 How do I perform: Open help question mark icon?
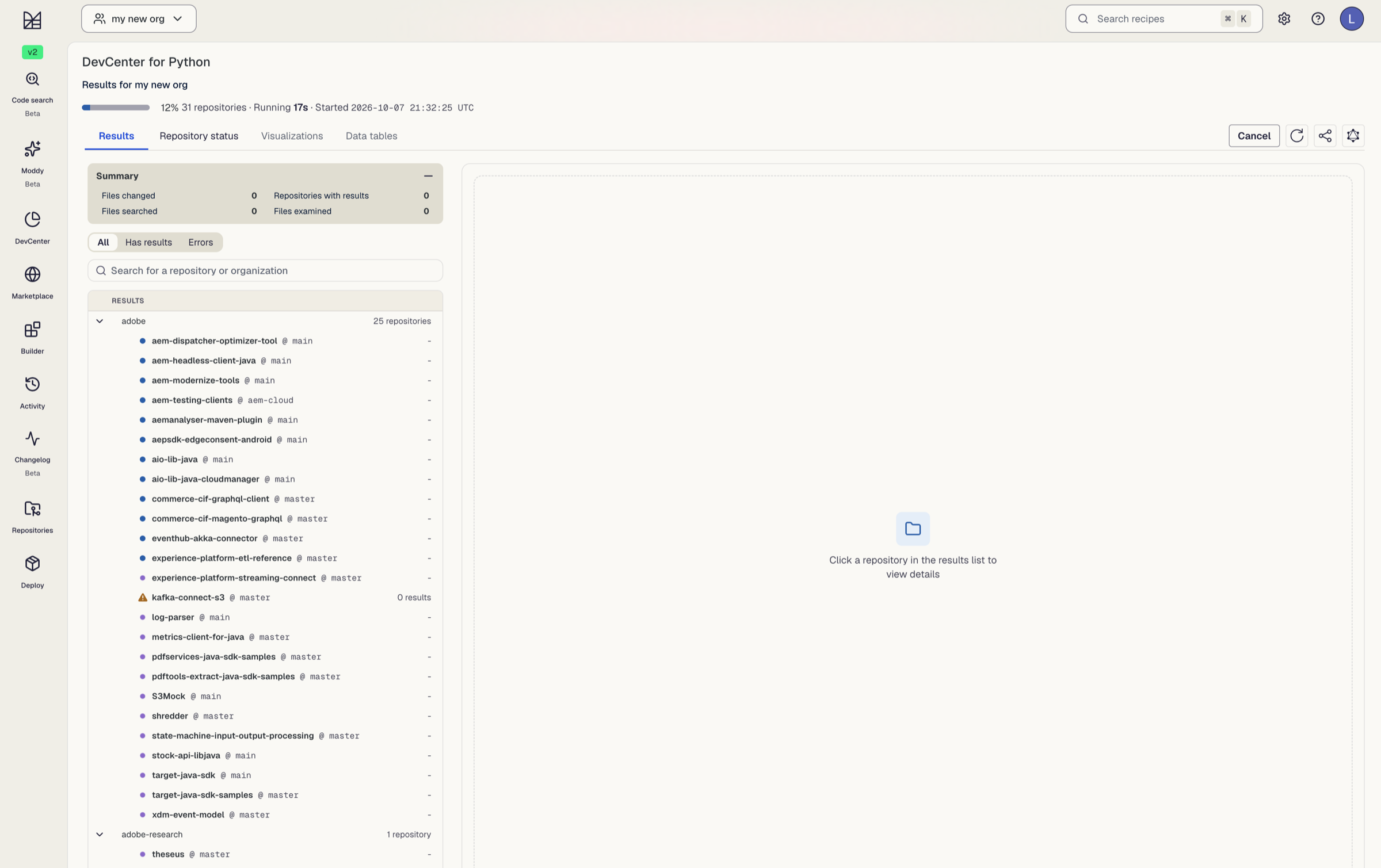[1318, 19]
